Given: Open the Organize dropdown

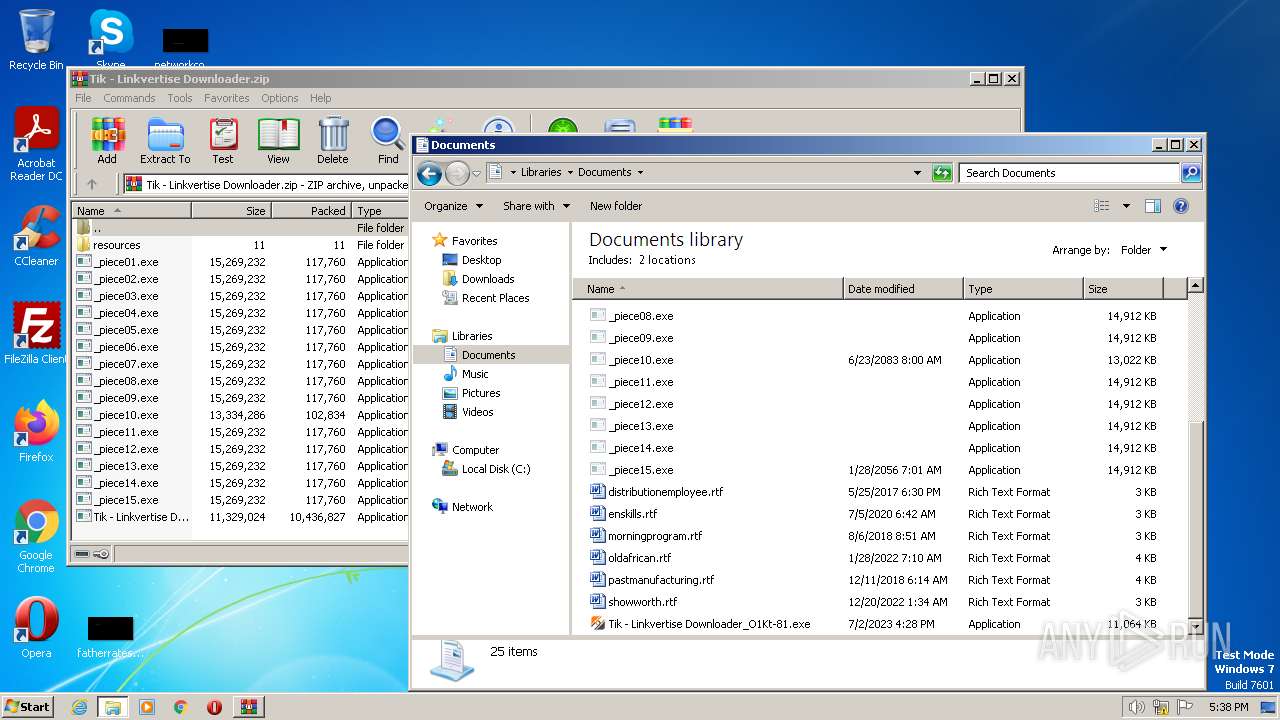Looking at the screenshot, I should pos(453,206).
